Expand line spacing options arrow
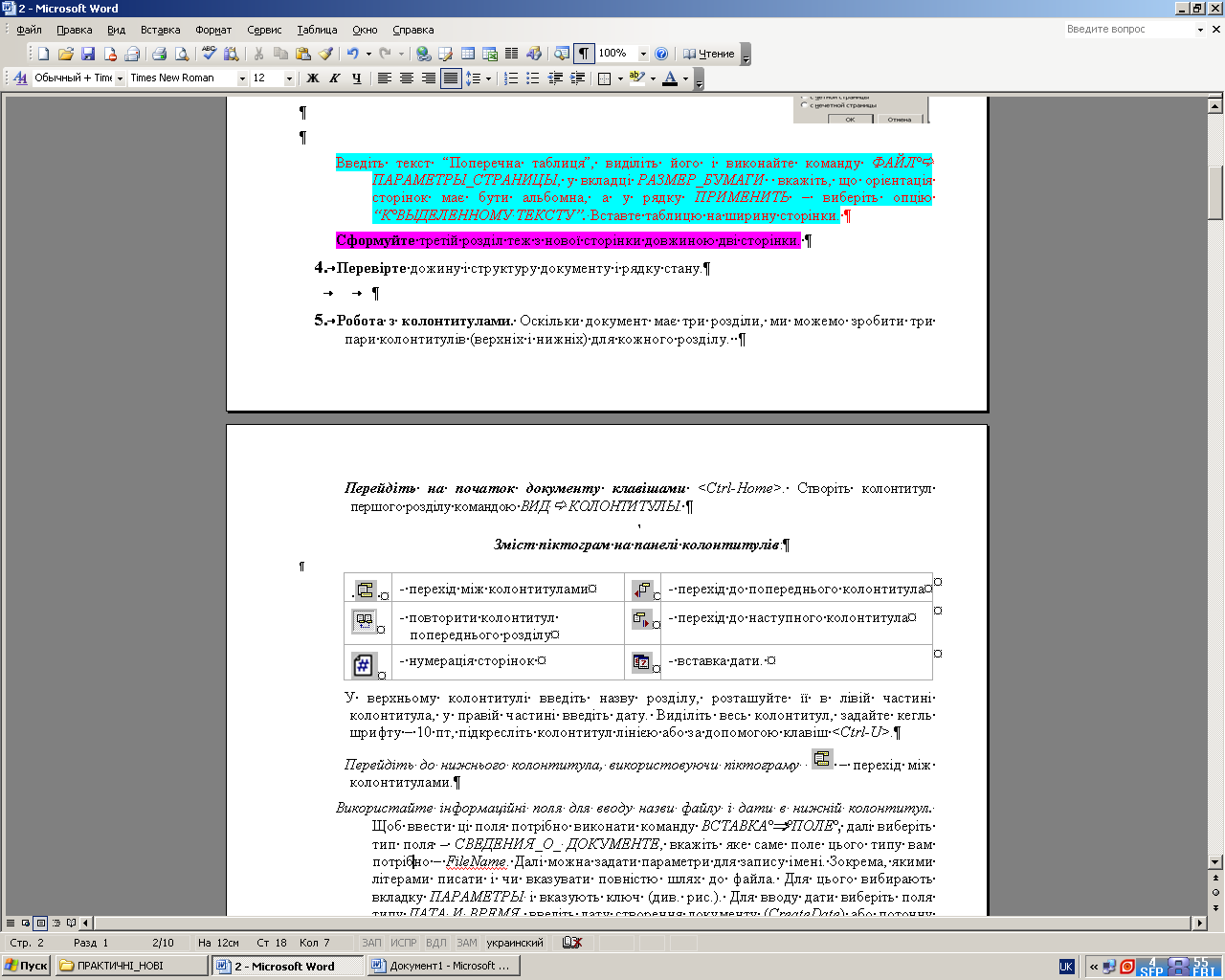The image size is (1225, 980). coord(488,78)
